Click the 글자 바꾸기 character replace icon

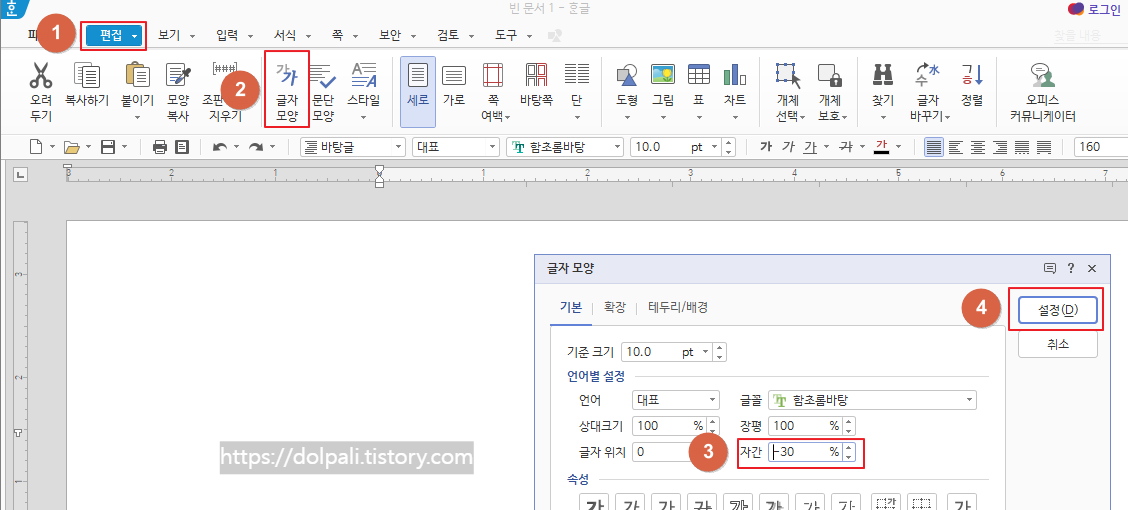pyautogui.click(x=927, y=75)
